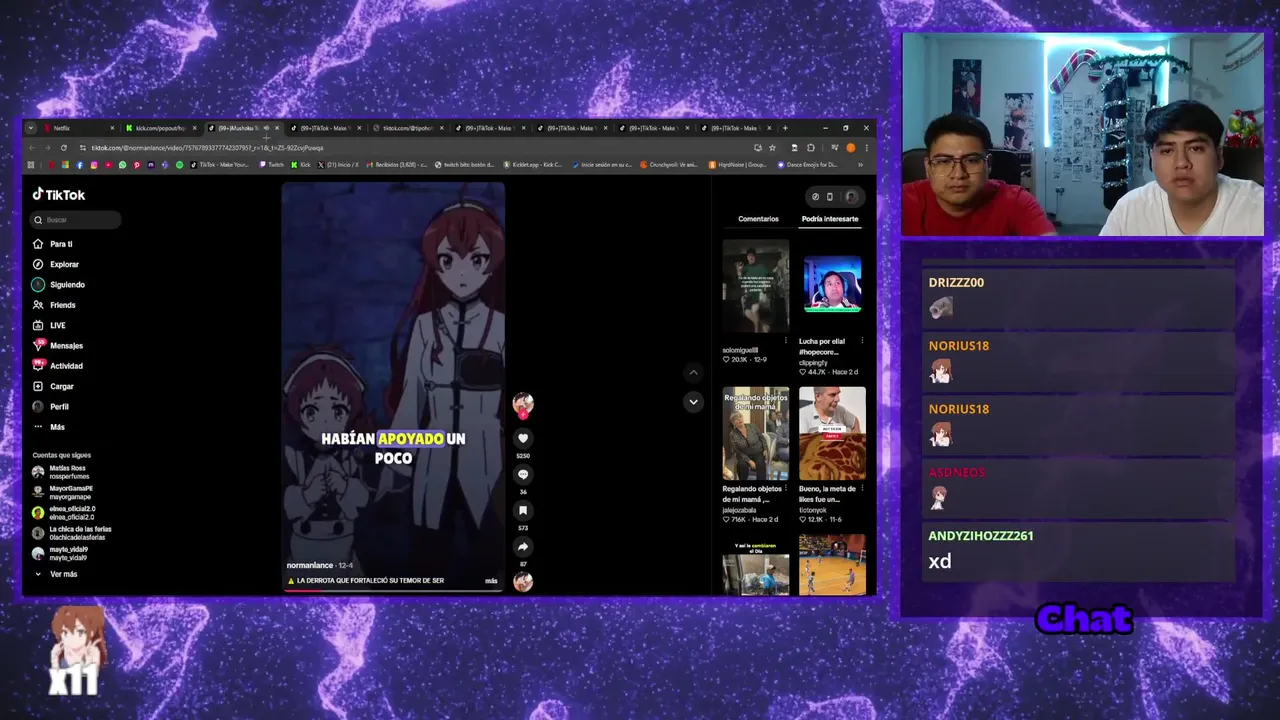The height and width of the screenshot is (720, 1280).
Task: Open mayte_vidal9 followed account
Action: point(60,553)
